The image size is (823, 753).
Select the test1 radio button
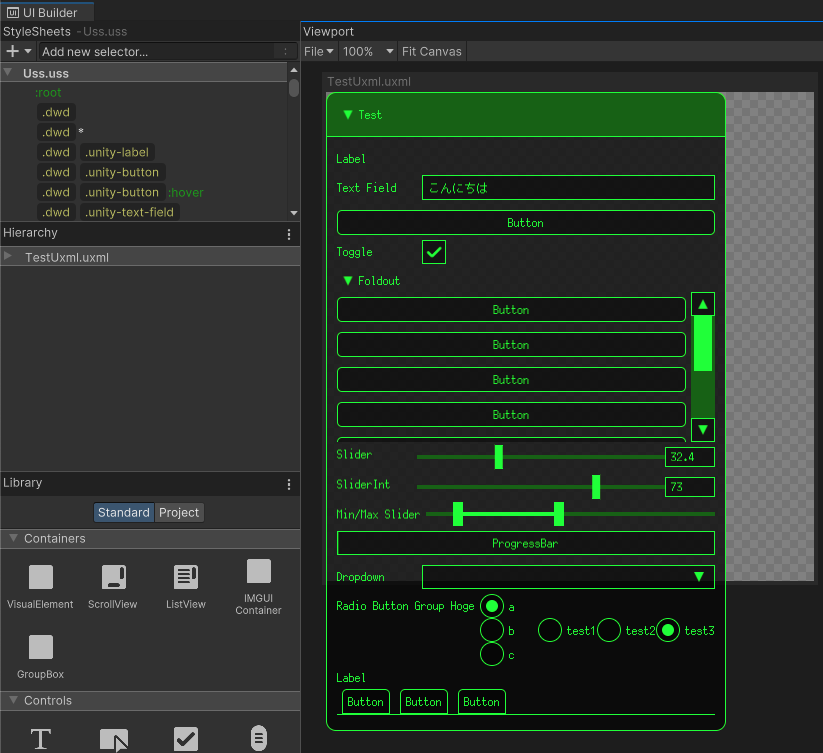[x=550, y=630]
